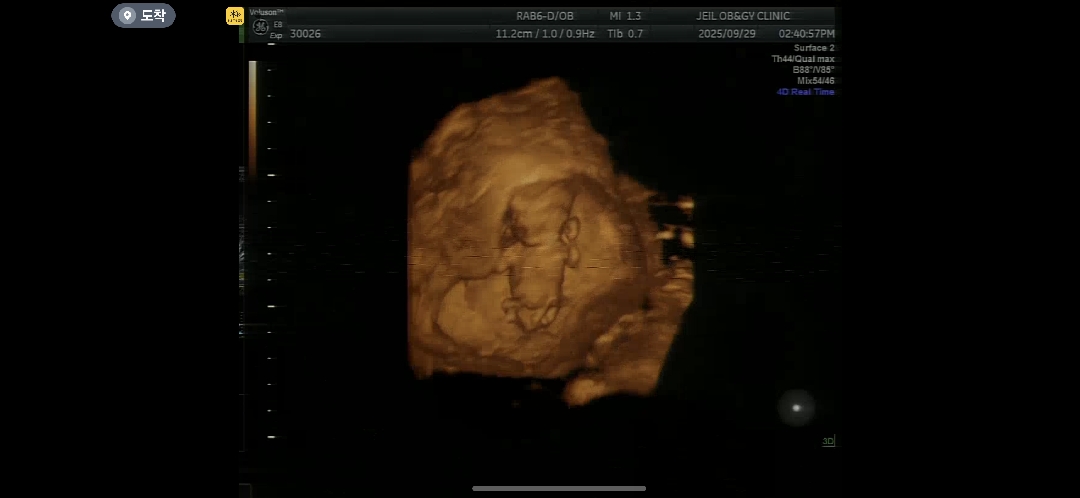Image resolution: width=1080 pixels, height=498 pixels.
Task: Click the JEIL OB&GY CLINIC header text
Action: pos(743,16)
